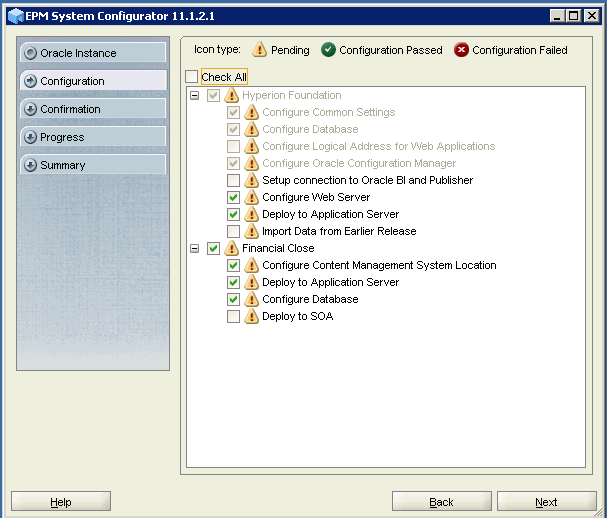
Task: Uncheck Configure Content Management System Location
Action: 233,265
